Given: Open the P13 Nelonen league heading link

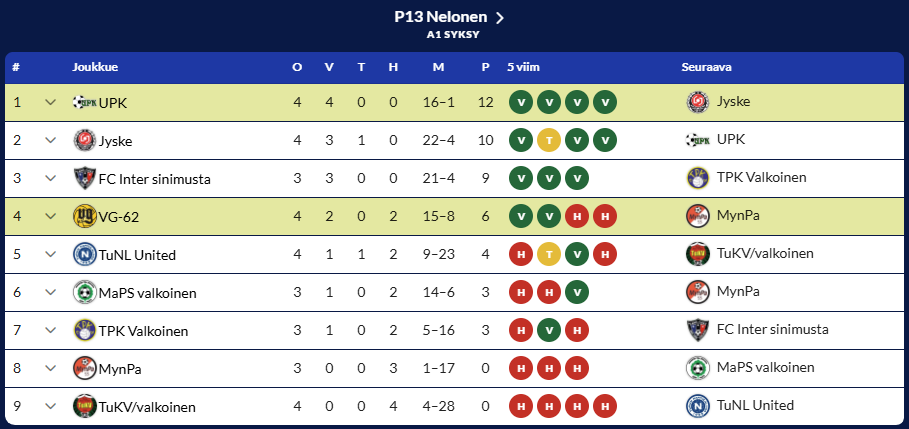Looking at the screenshot, I should [x=449, y=17].
